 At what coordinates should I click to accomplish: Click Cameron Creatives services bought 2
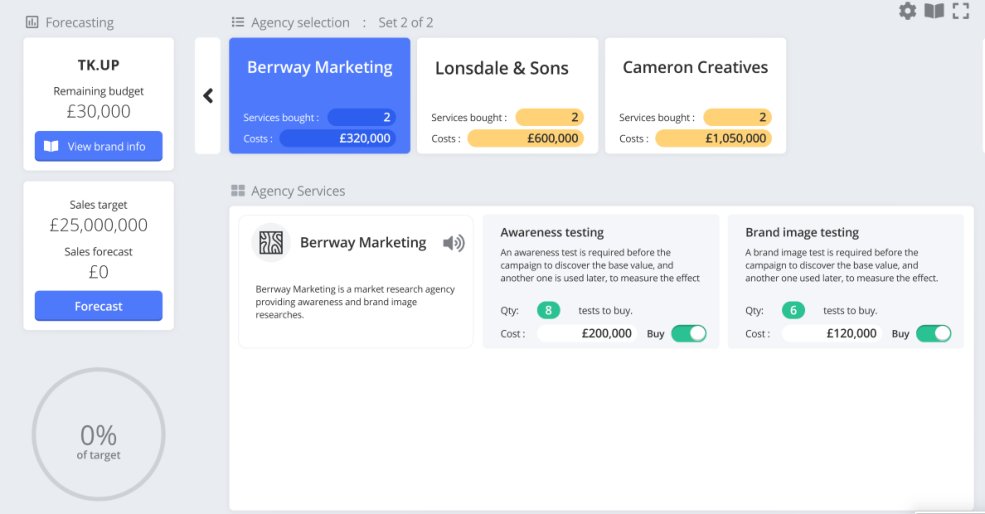[x=737, y=118]
